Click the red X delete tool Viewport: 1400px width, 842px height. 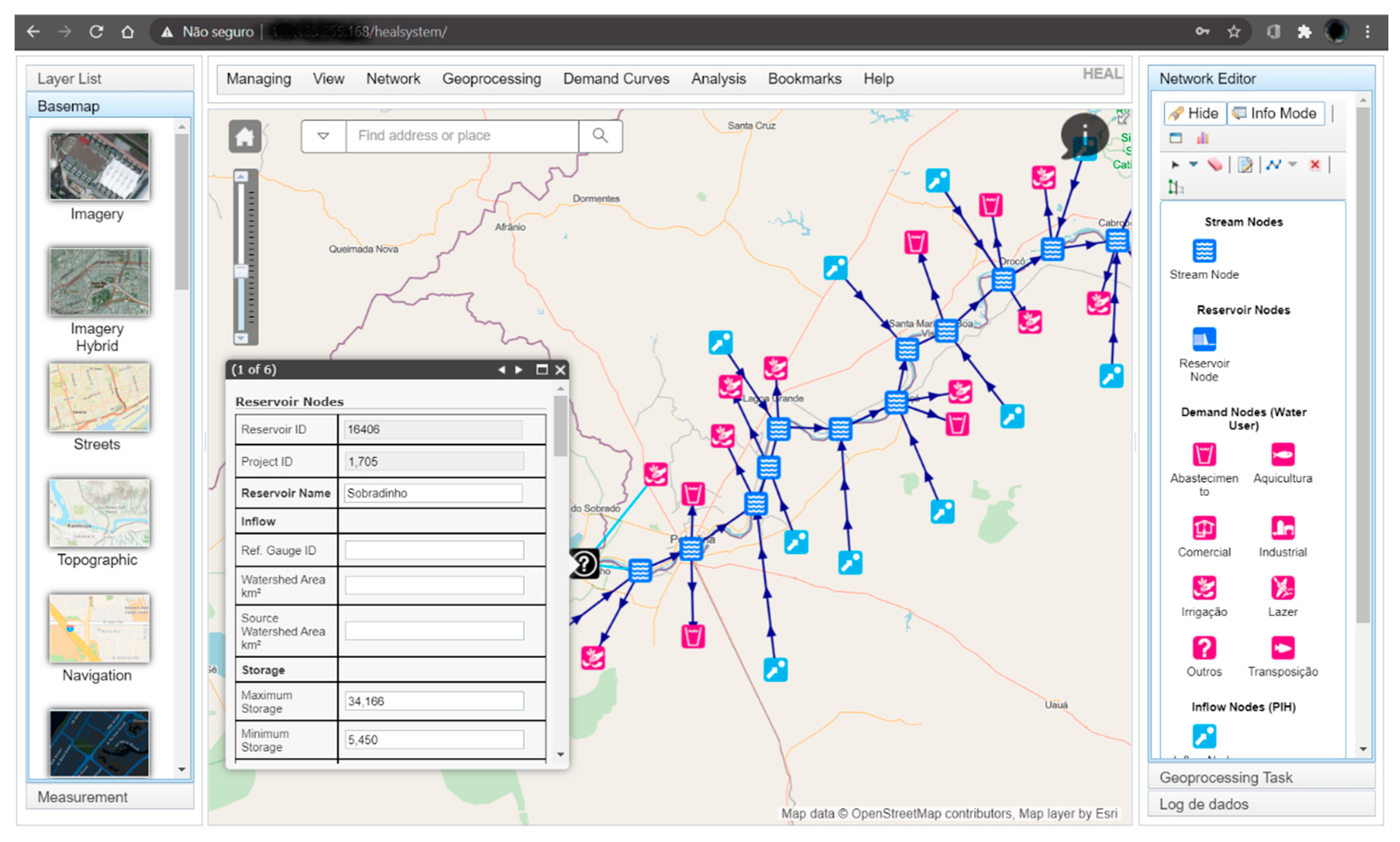coord(1315,164)
